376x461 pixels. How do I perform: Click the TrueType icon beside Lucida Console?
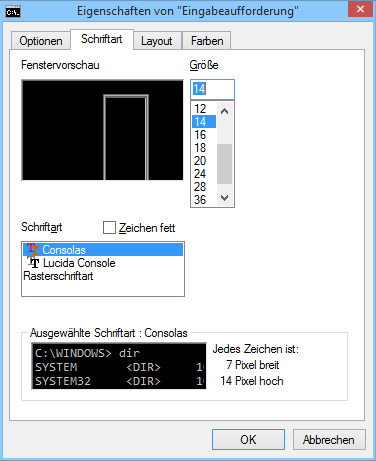pos(33,262)
